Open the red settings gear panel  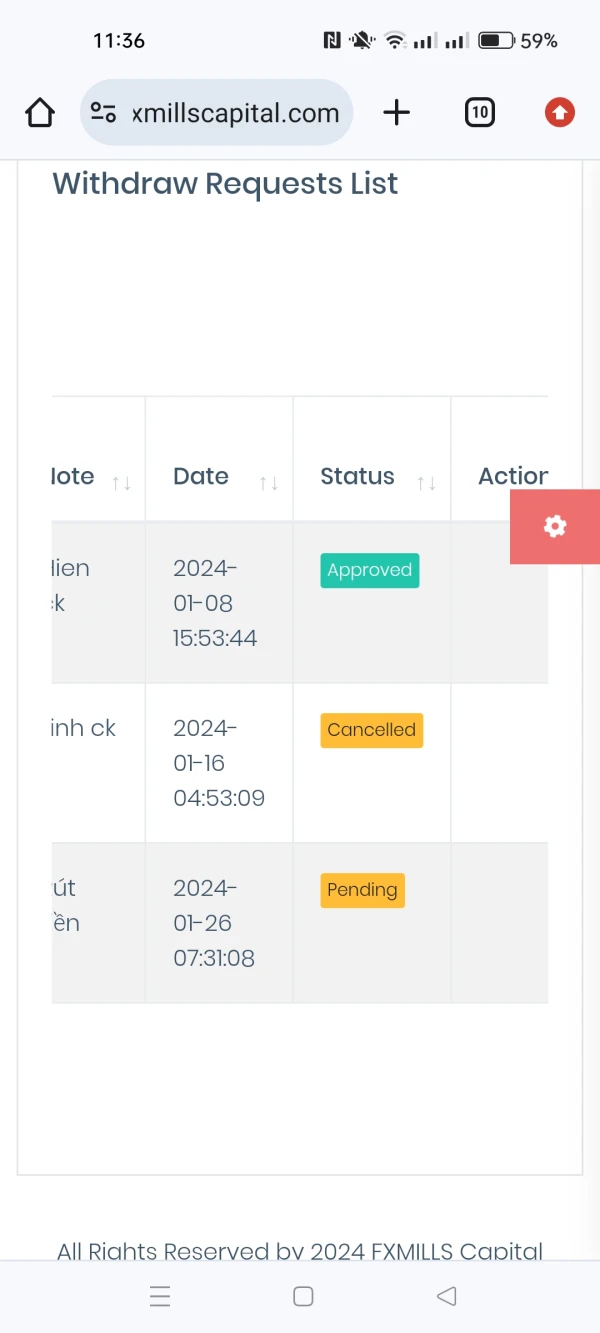[x=555, y=527]
